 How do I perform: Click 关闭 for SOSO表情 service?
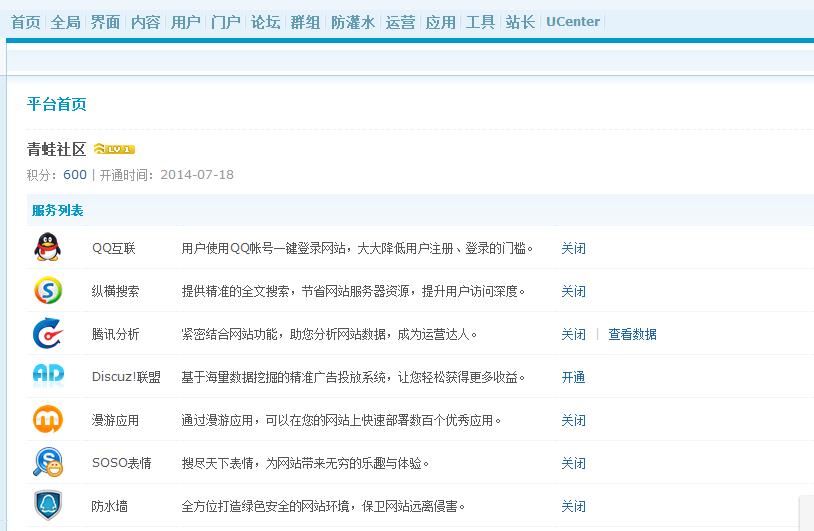point(573,464)
